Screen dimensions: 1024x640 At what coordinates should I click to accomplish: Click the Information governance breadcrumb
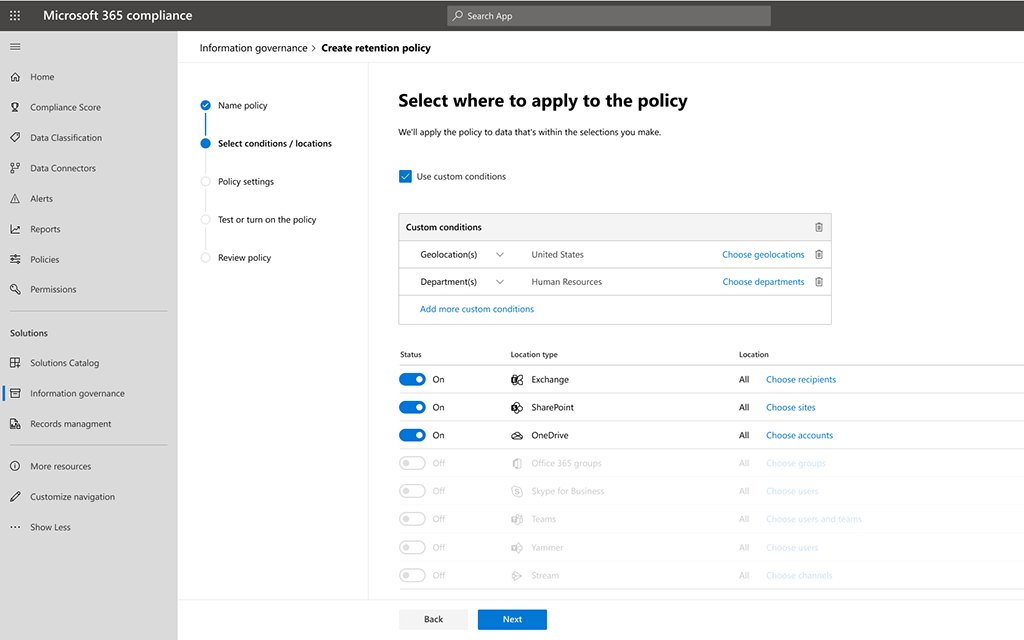point(253,48)
